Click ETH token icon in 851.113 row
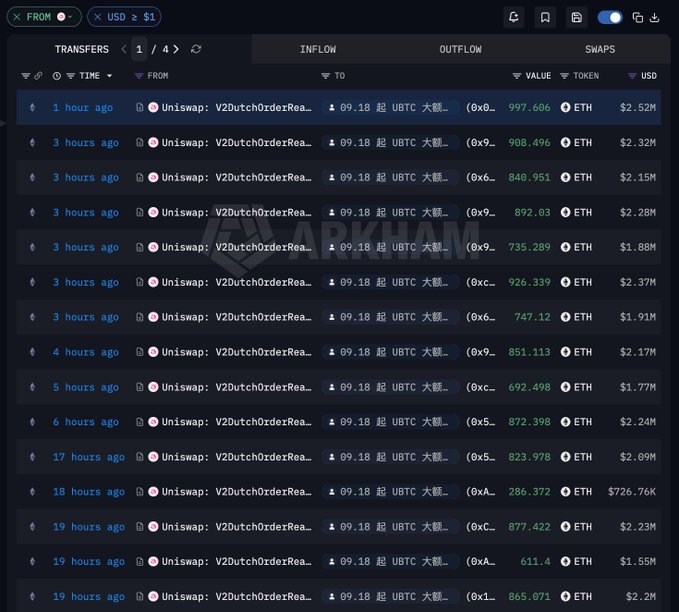The height and width of the screenshot is (612, 679). (x=565, y=352)
